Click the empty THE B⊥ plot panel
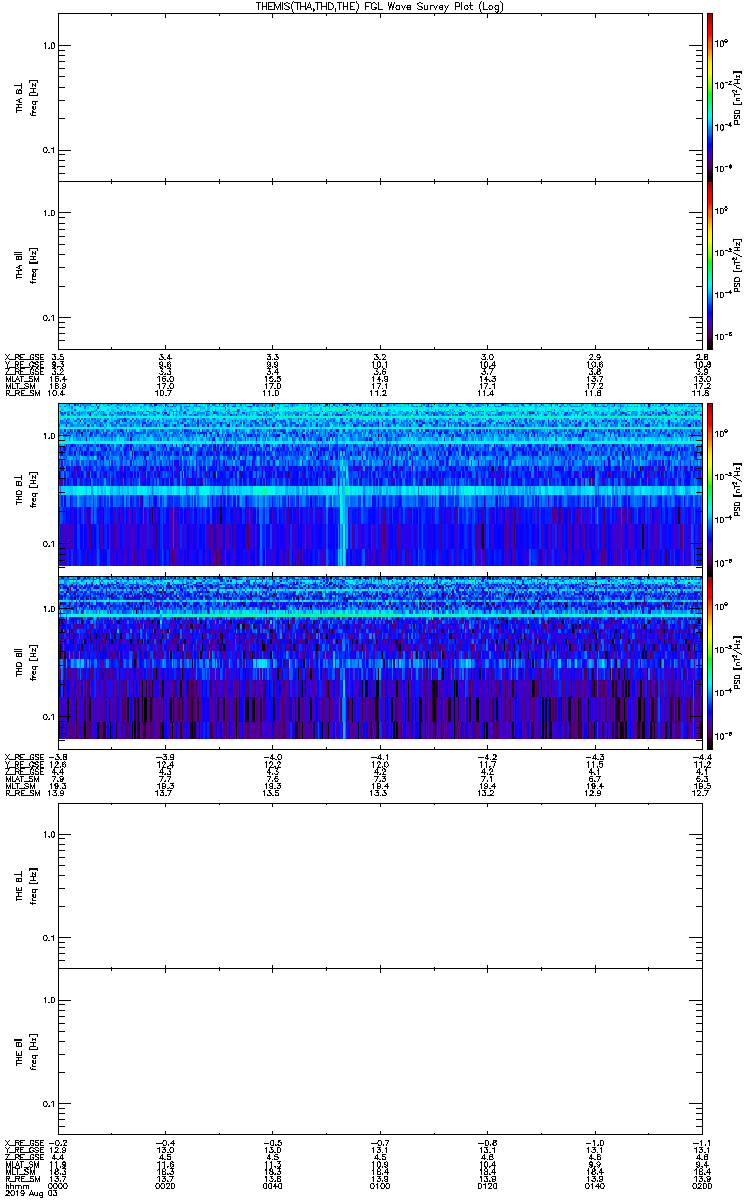 tap(382, 885)
